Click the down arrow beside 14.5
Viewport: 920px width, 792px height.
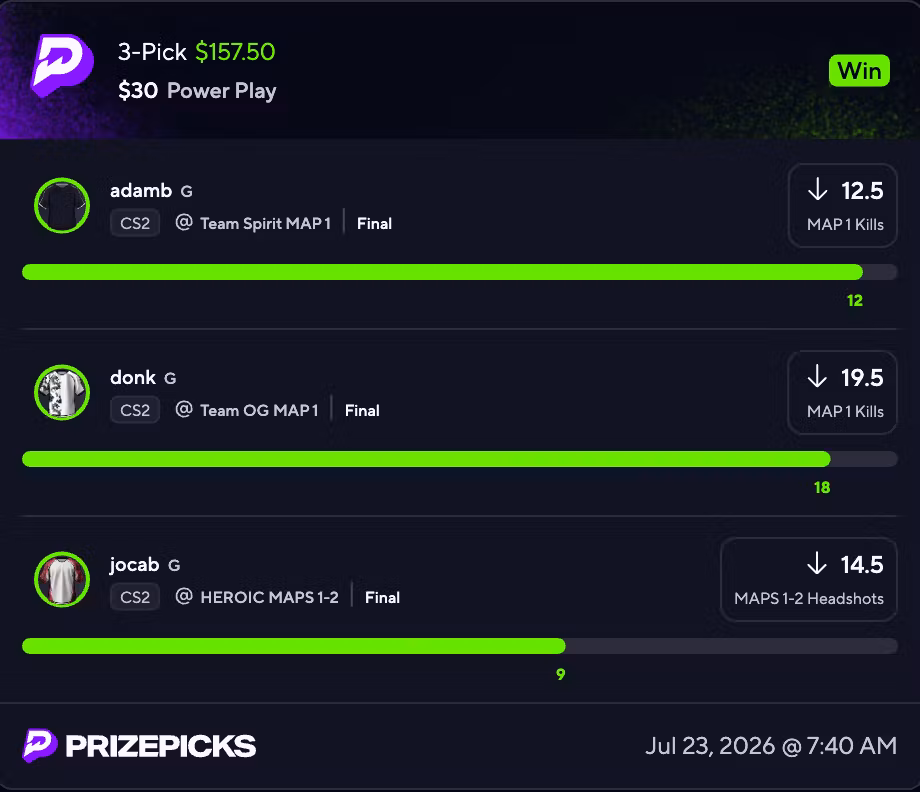click(x=817, y=564)
